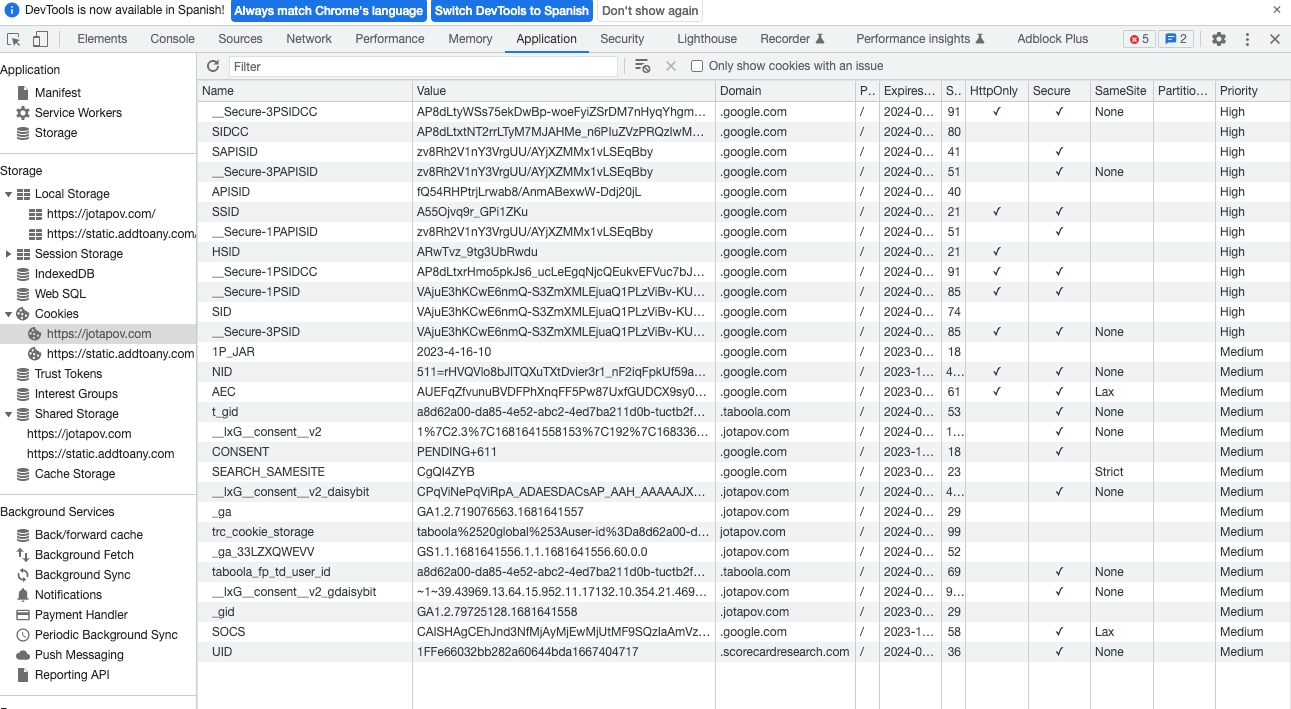This screenshot has width=1291, height=709.
Task: Switch to the Elements tab
Action: coord(102,39)
